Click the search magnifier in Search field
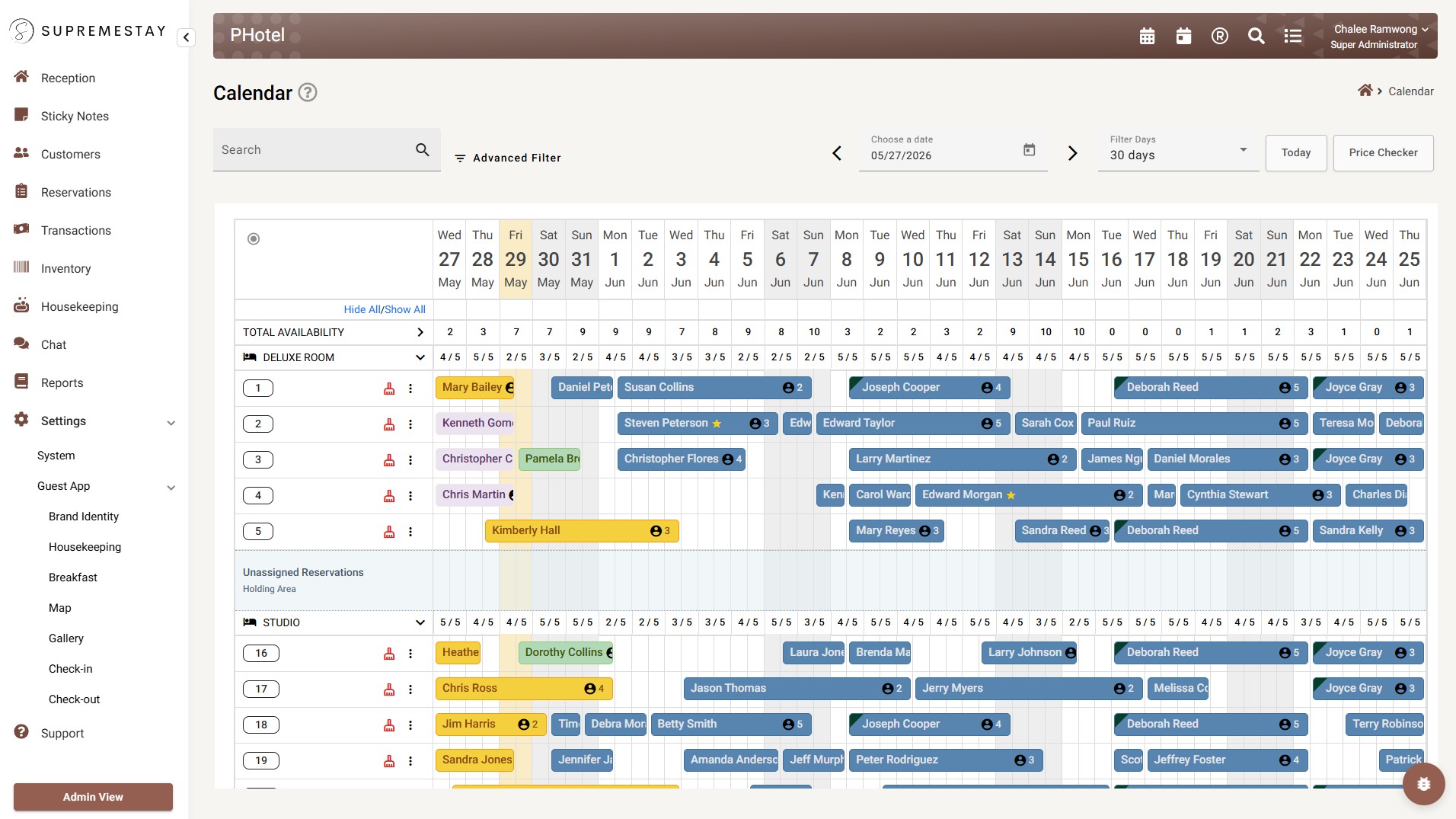This screenshot has height=819, width=1456. click(x=423, y=149)
